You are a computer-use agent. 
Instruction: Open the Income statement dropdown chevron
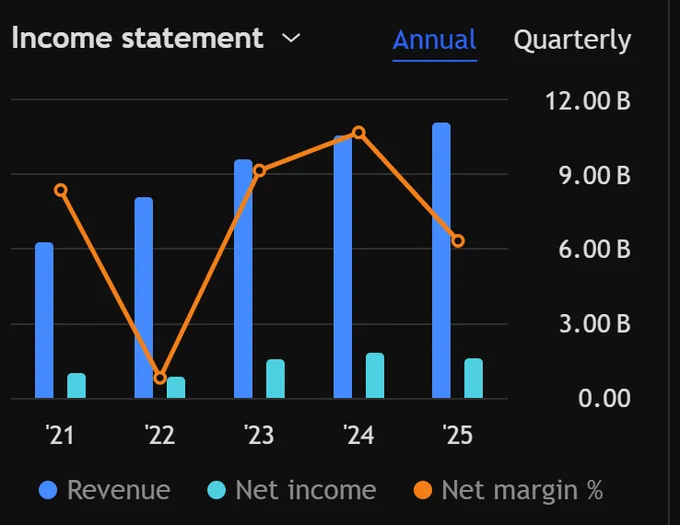click(x=291, y=38)
